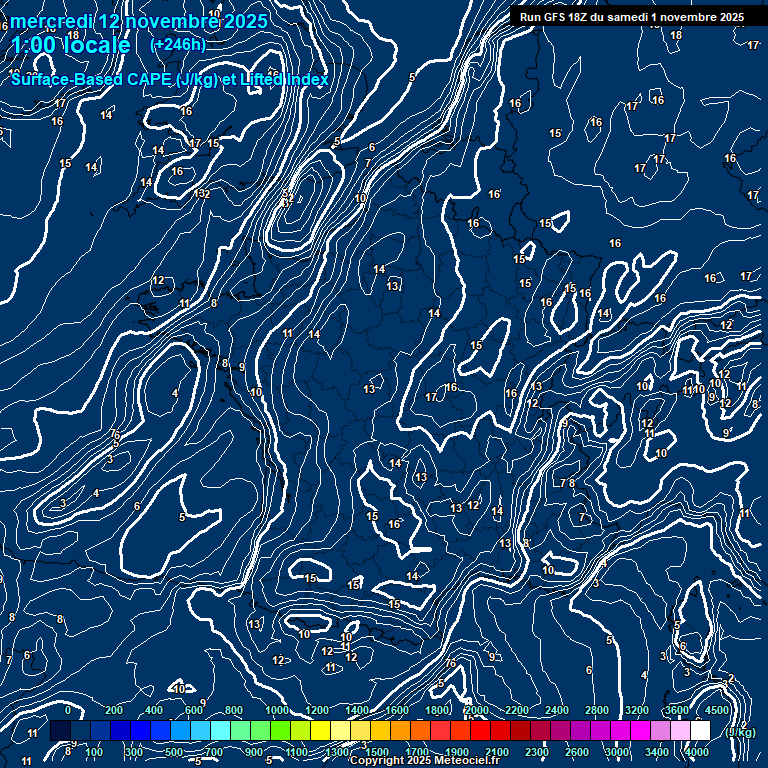
Task: Click the legend label '2000'
Action: pos(477,710)
